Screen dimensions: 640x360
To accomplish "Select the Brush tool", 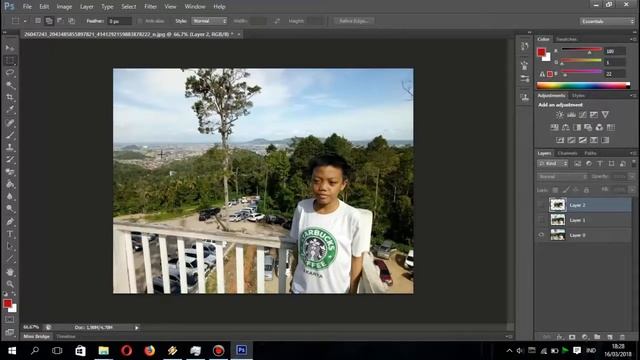I will (10, 135).
